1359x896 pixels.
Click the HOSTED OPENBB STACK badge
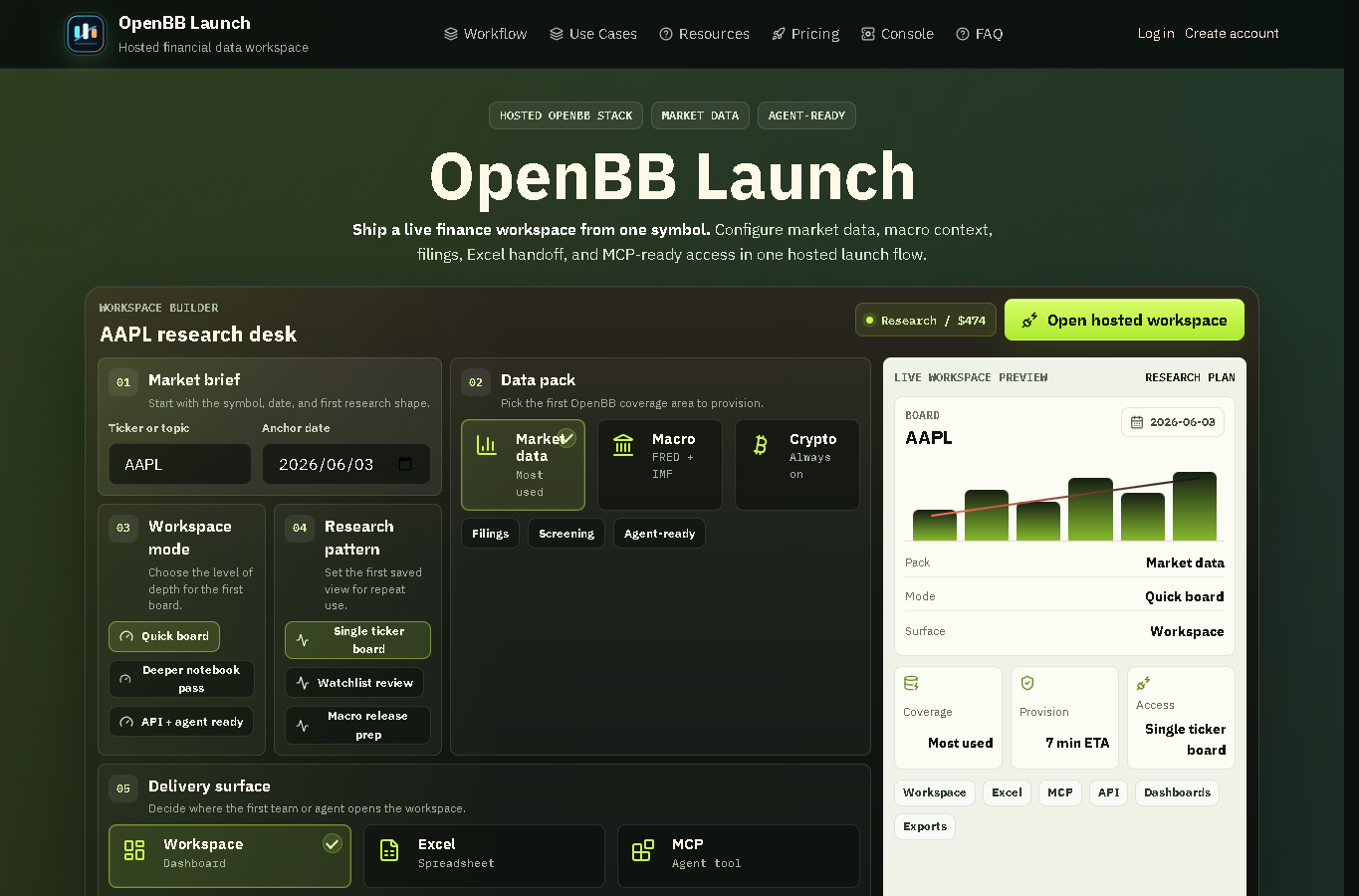coord(566,115)
